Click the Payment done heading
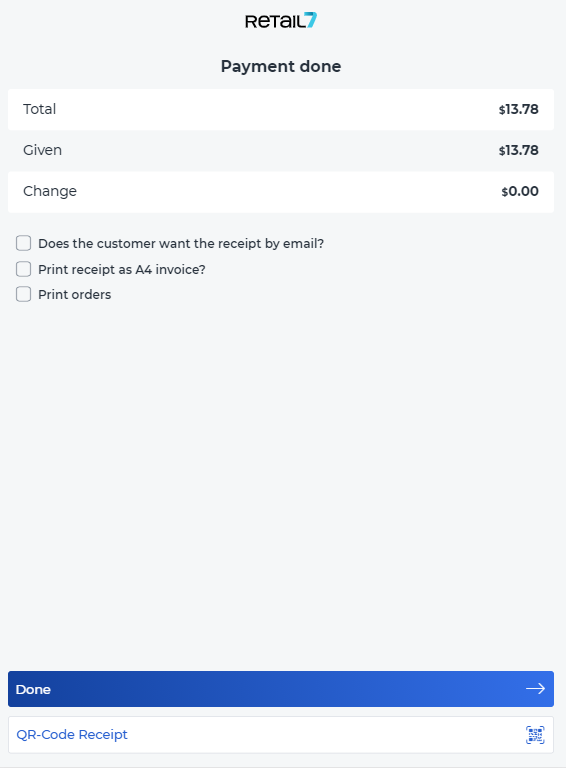This screenshot has height=768, width=566. point(281,66)
